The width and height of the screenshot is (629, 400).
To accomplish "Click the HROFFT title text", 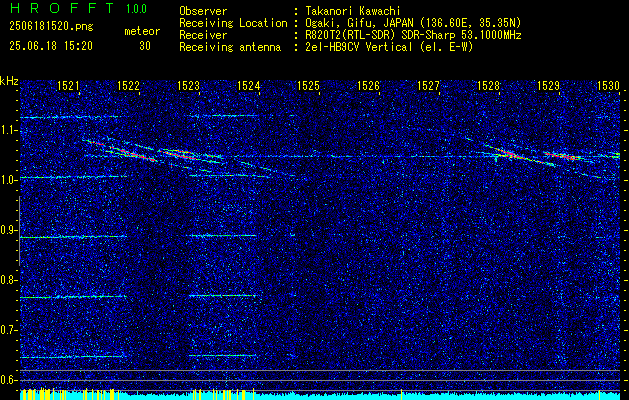I will tap(62, 8).
